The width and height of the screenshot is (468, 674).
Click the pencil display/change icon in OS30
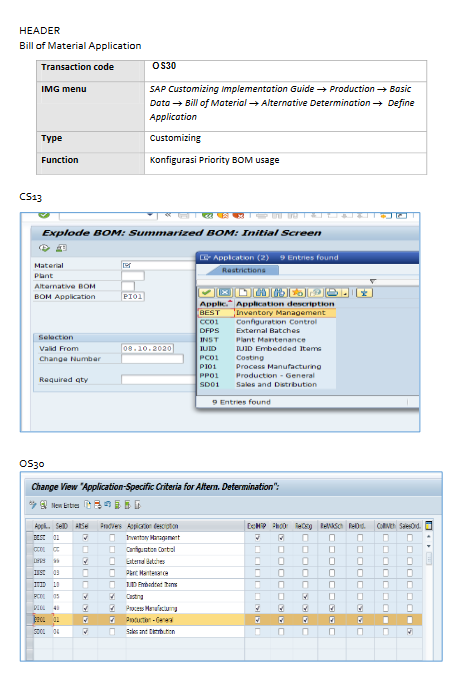coord(33,505)
